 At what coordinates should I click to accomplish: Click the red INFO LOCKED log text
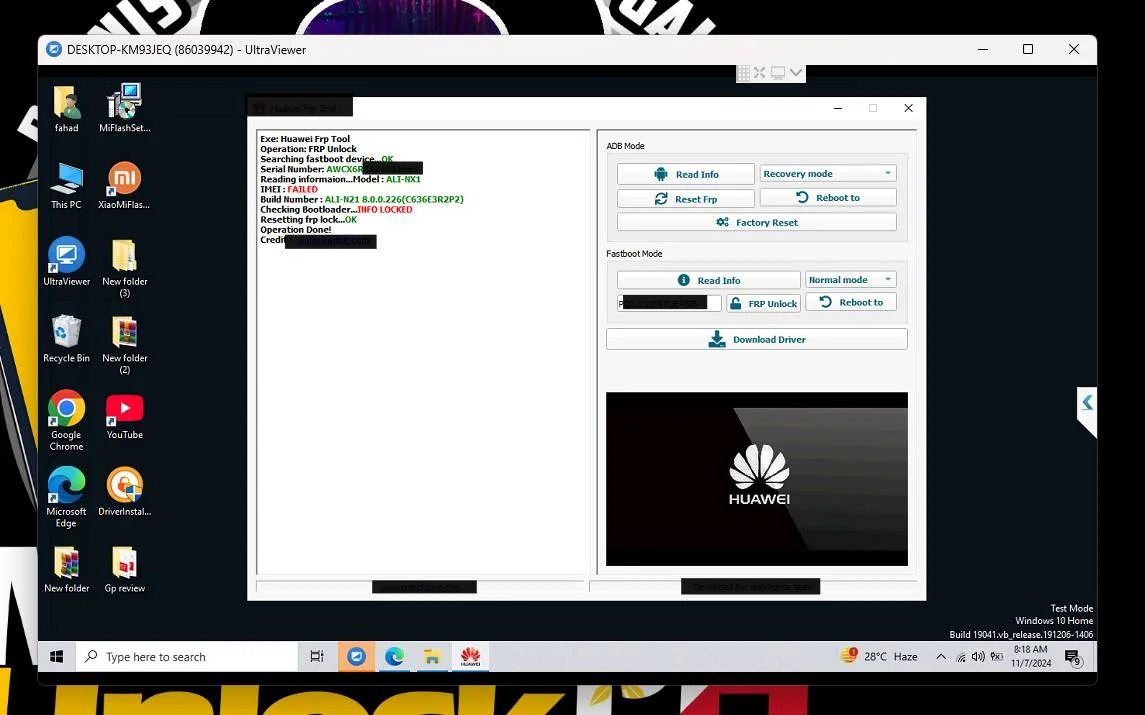pos(384,209)
